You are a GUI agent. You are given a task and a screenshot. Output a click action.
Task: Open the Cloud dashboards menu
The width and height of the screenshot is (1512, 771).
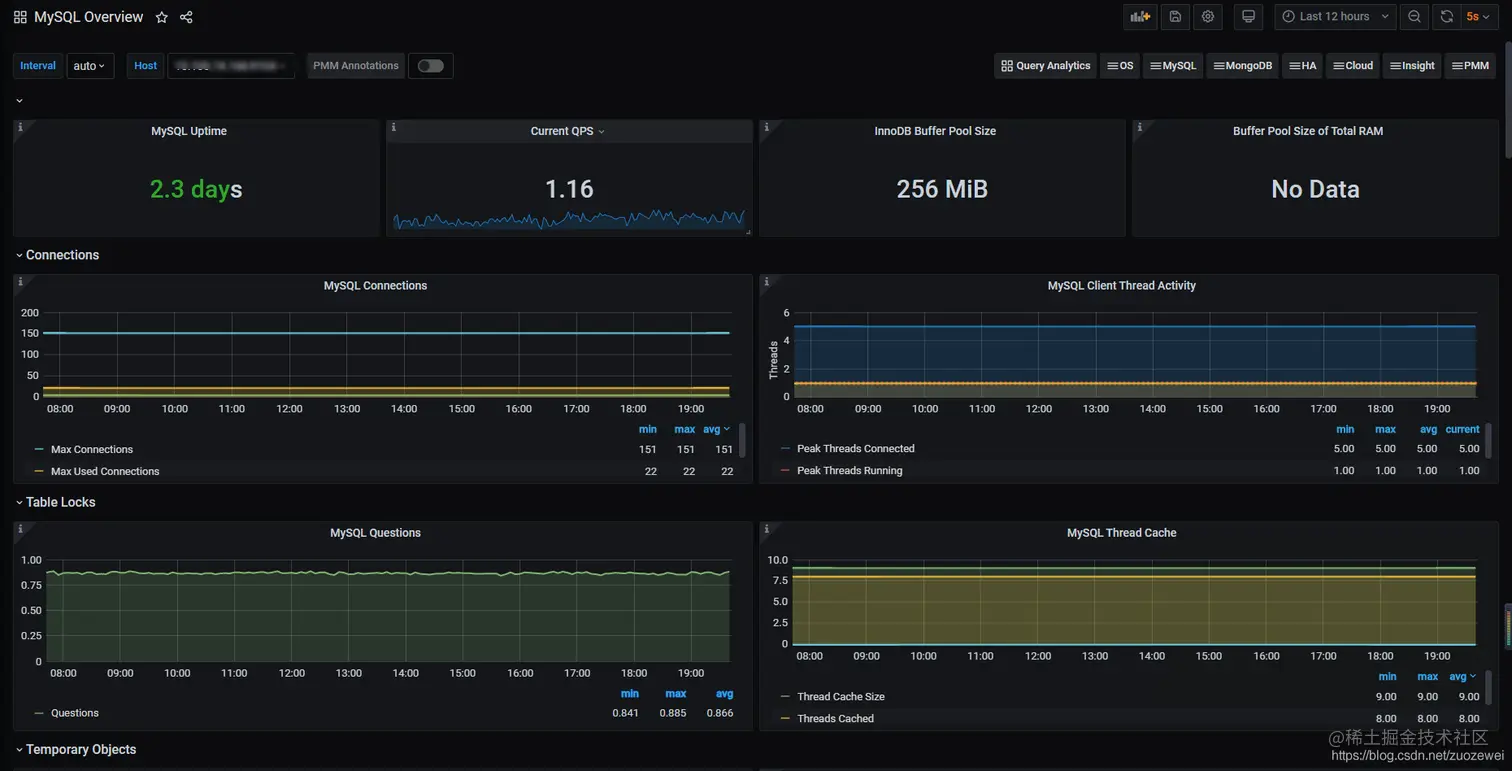1353,66
